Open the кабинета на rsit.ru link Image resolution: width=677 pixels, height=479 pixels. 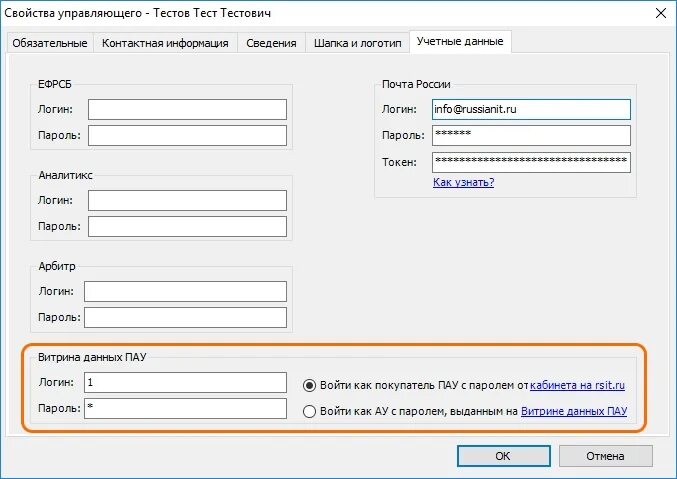(578, 385)
